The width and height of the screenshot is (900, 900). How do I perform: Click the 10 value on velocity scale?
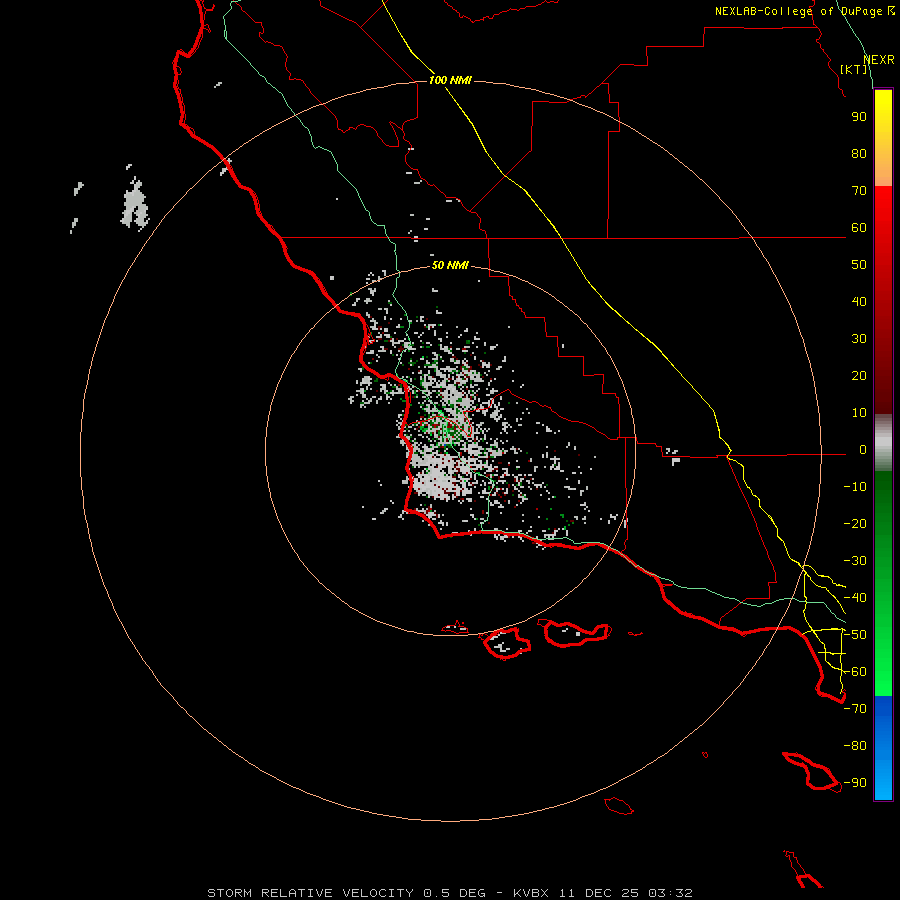[x=859, y=413]
